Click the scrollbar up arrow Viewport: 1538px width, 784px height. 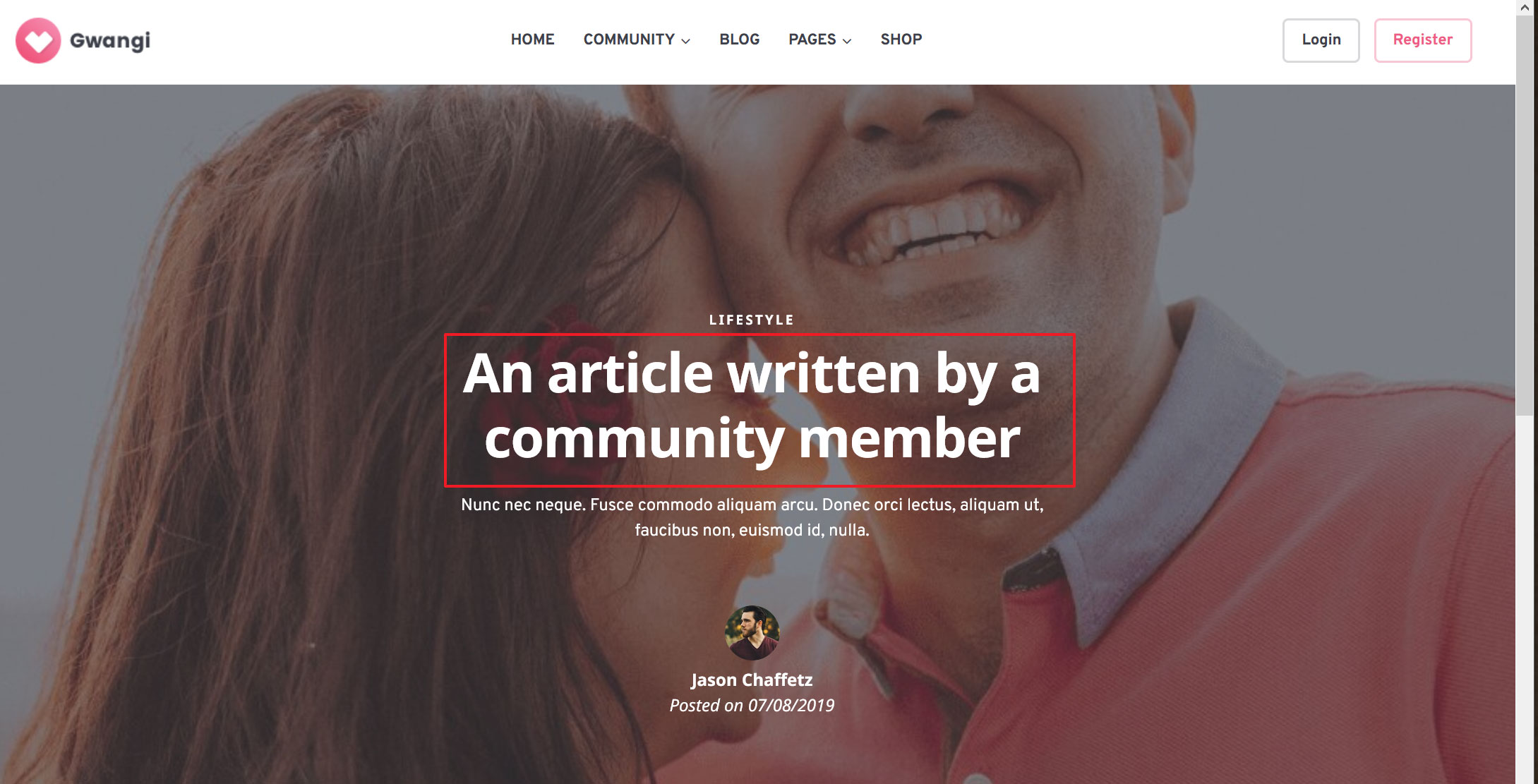tap(1526, 8)
